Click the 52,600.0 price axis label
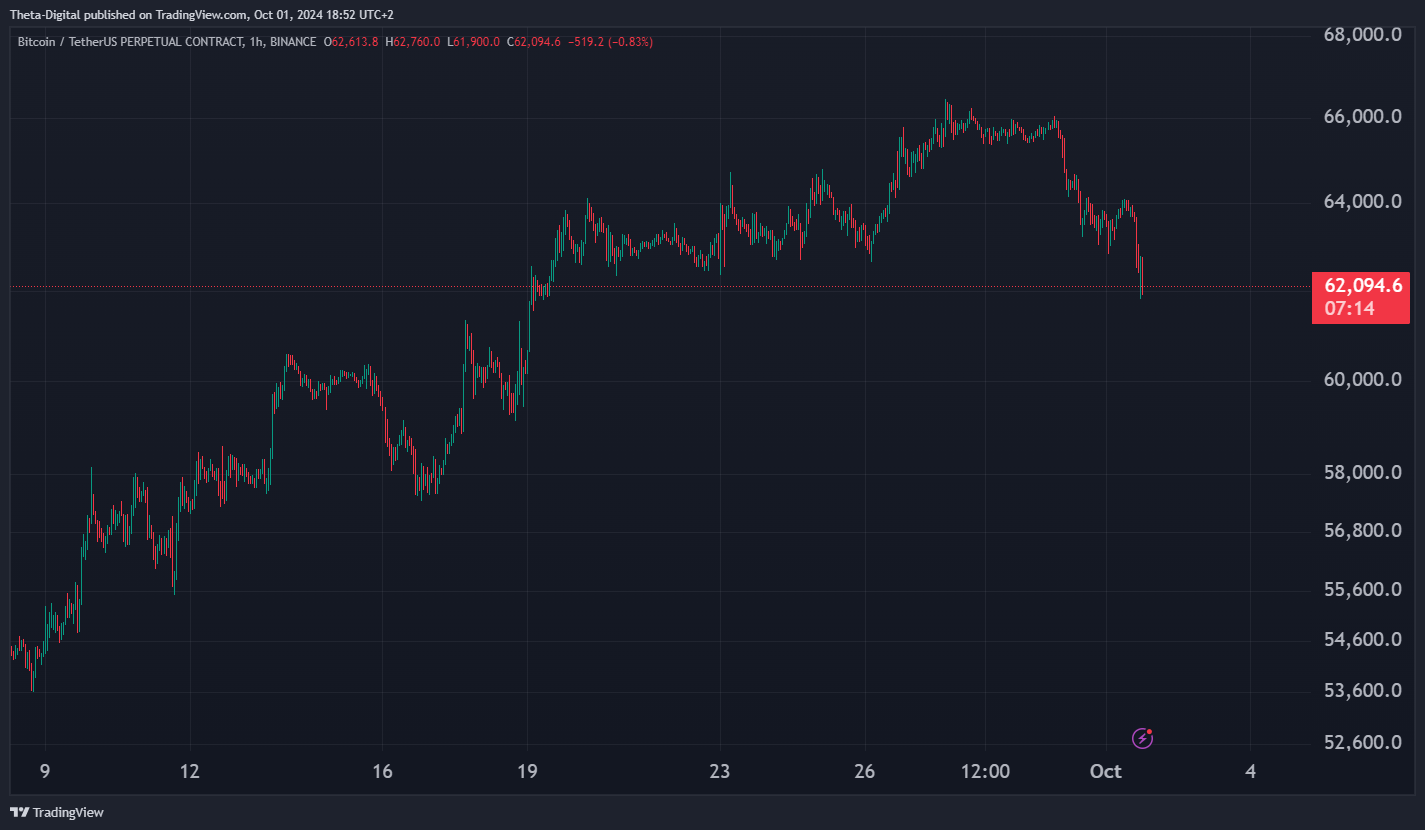Image resolution: width=1425 pixels, height=830 pixels. point(1362,743)
